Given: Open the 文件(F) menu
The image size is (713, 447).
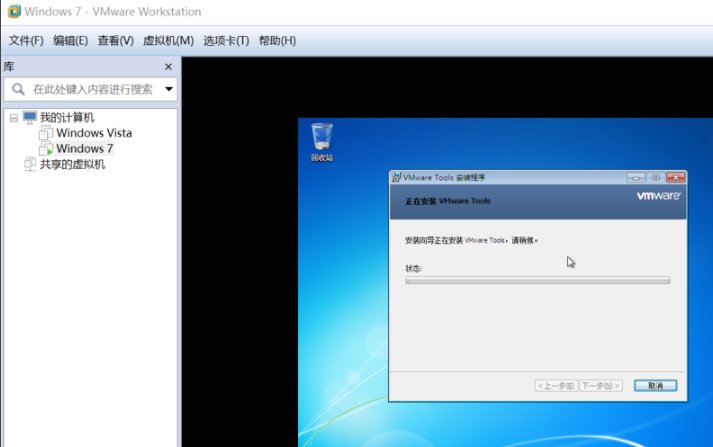Looking at the screenshot, I should click(x=26, y=40).
